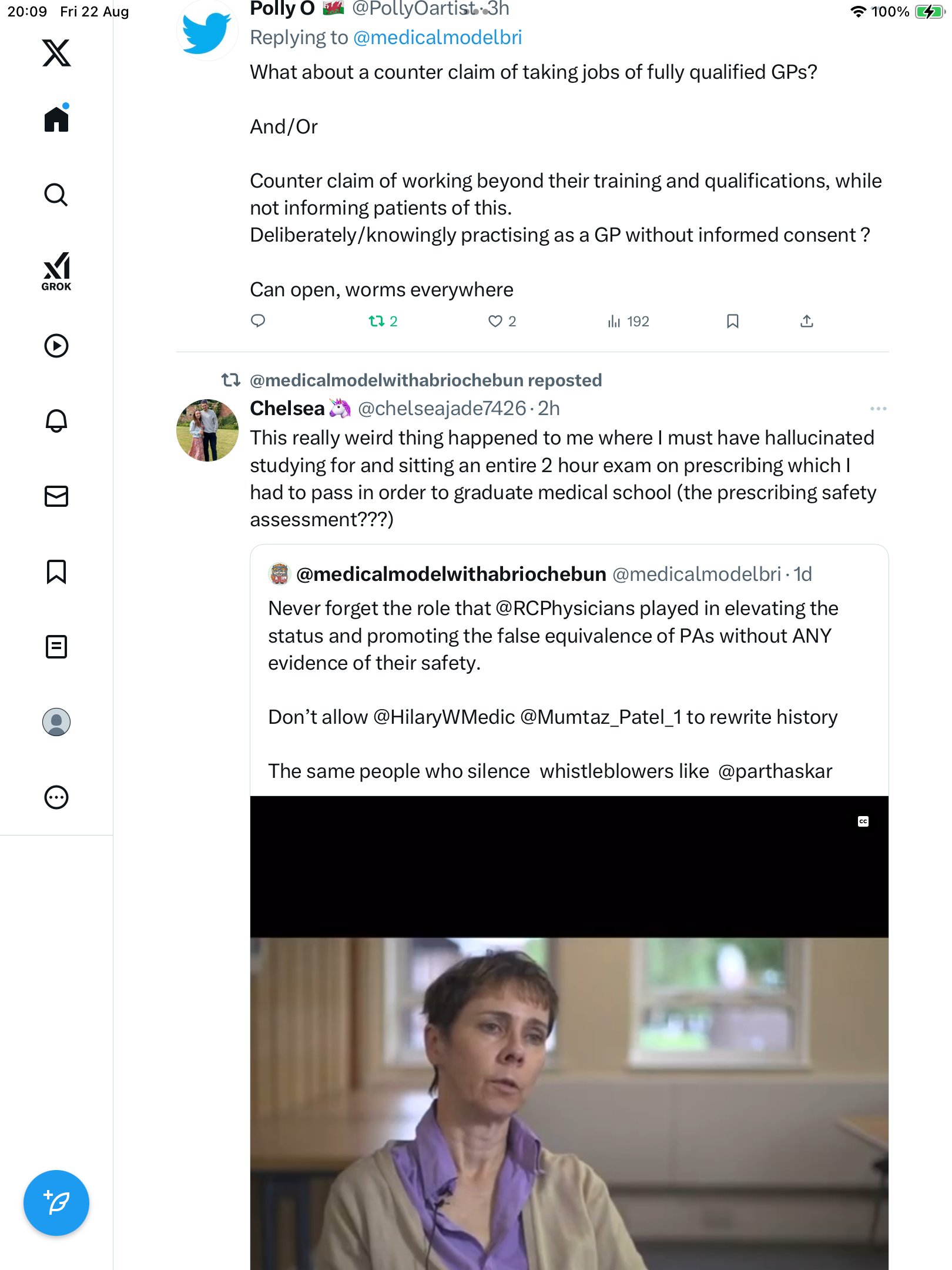Open the Grok assistant icon
The width and height of the screenshot is (952, 1270).
pos(56,271)
